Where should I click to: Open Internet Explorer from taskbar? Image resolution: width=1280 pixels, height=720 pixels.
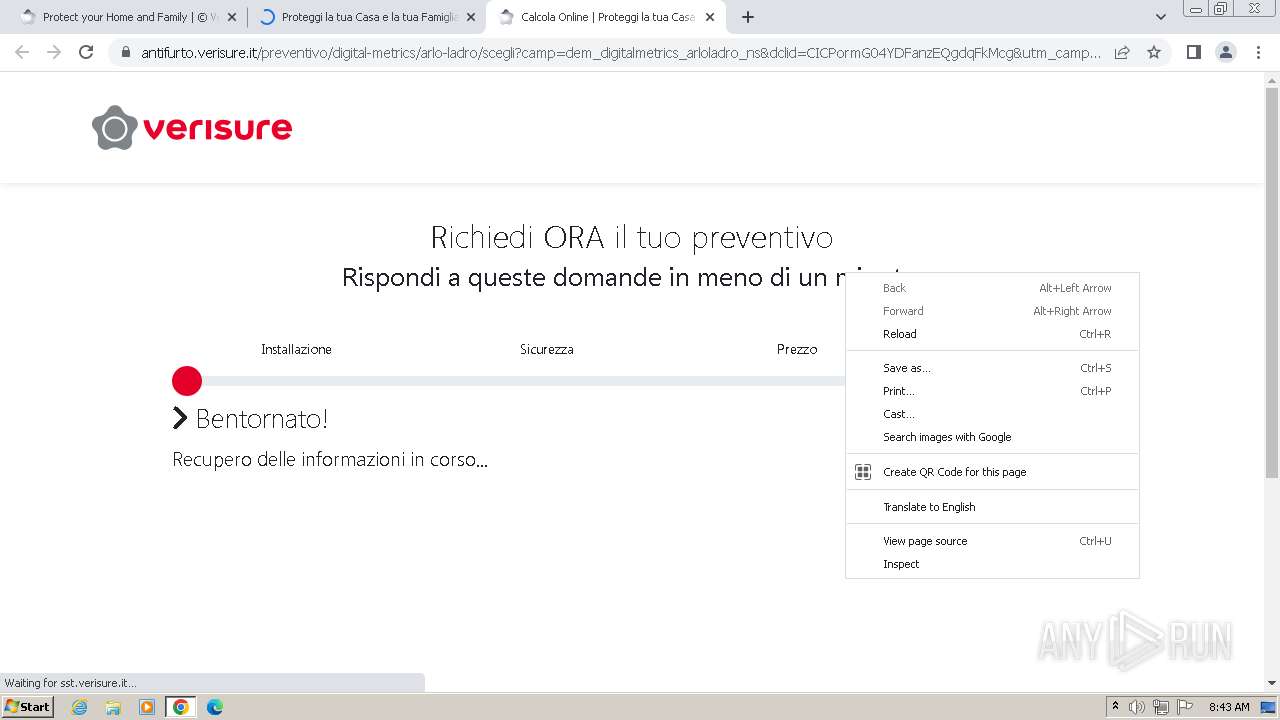(80, 707)
